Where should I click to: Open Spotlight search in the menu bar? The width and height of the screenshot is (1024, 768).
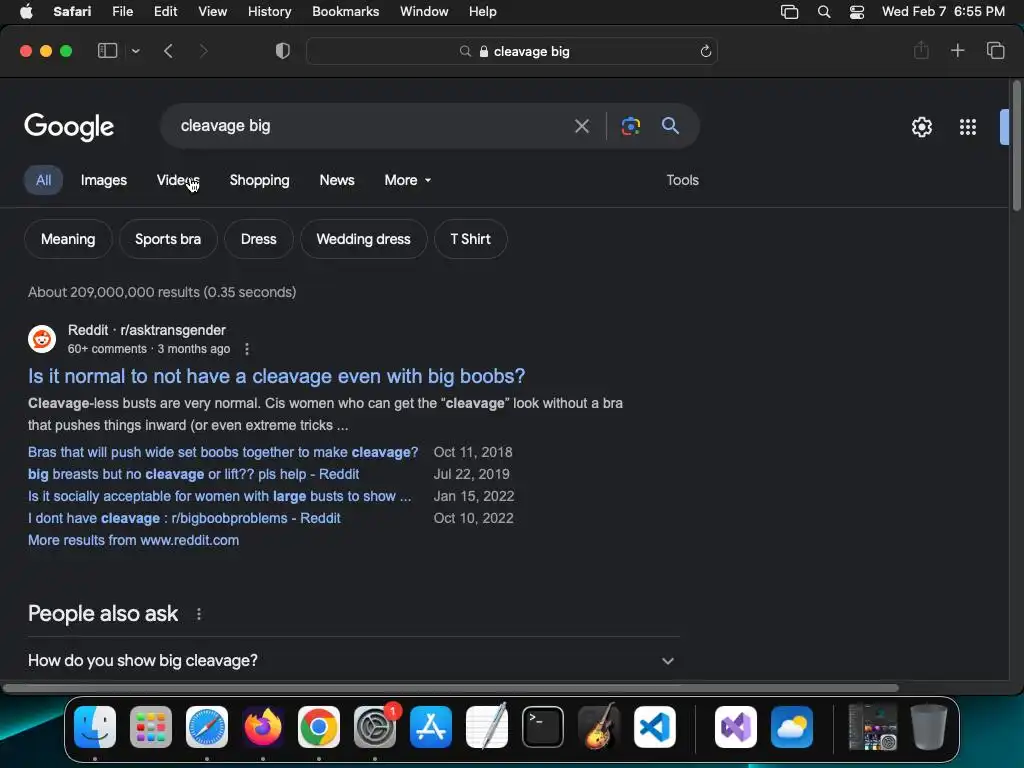(x=824, y=12)
